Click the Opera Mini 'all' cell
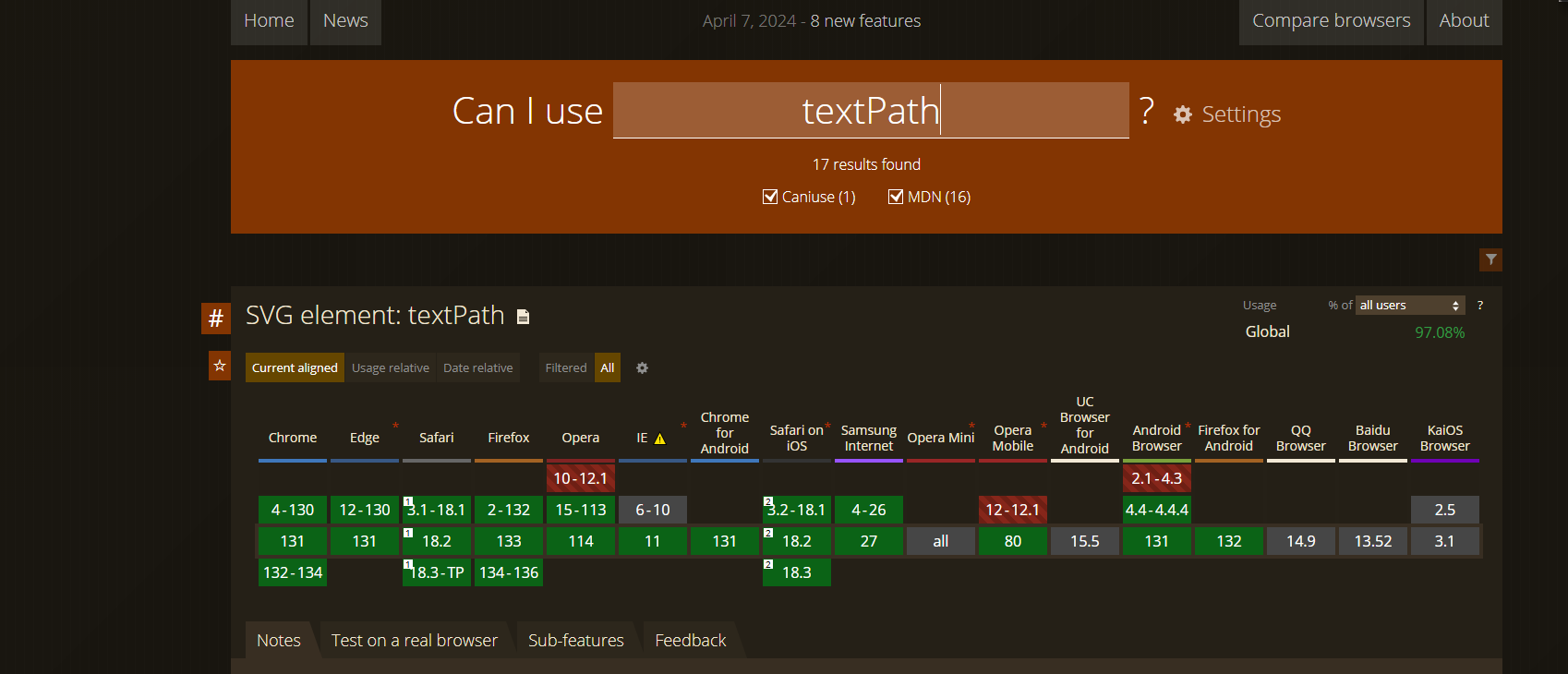This screenshot has height=674, width=1568. point(941,541)
